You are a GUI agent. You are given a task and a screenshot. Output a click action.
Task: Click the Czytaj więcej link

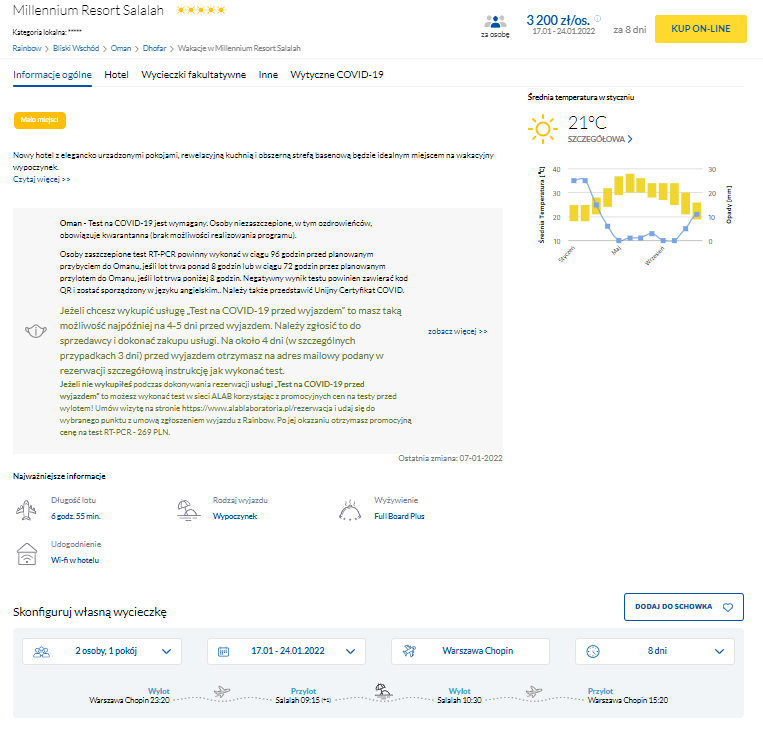[x=42, y=180]
